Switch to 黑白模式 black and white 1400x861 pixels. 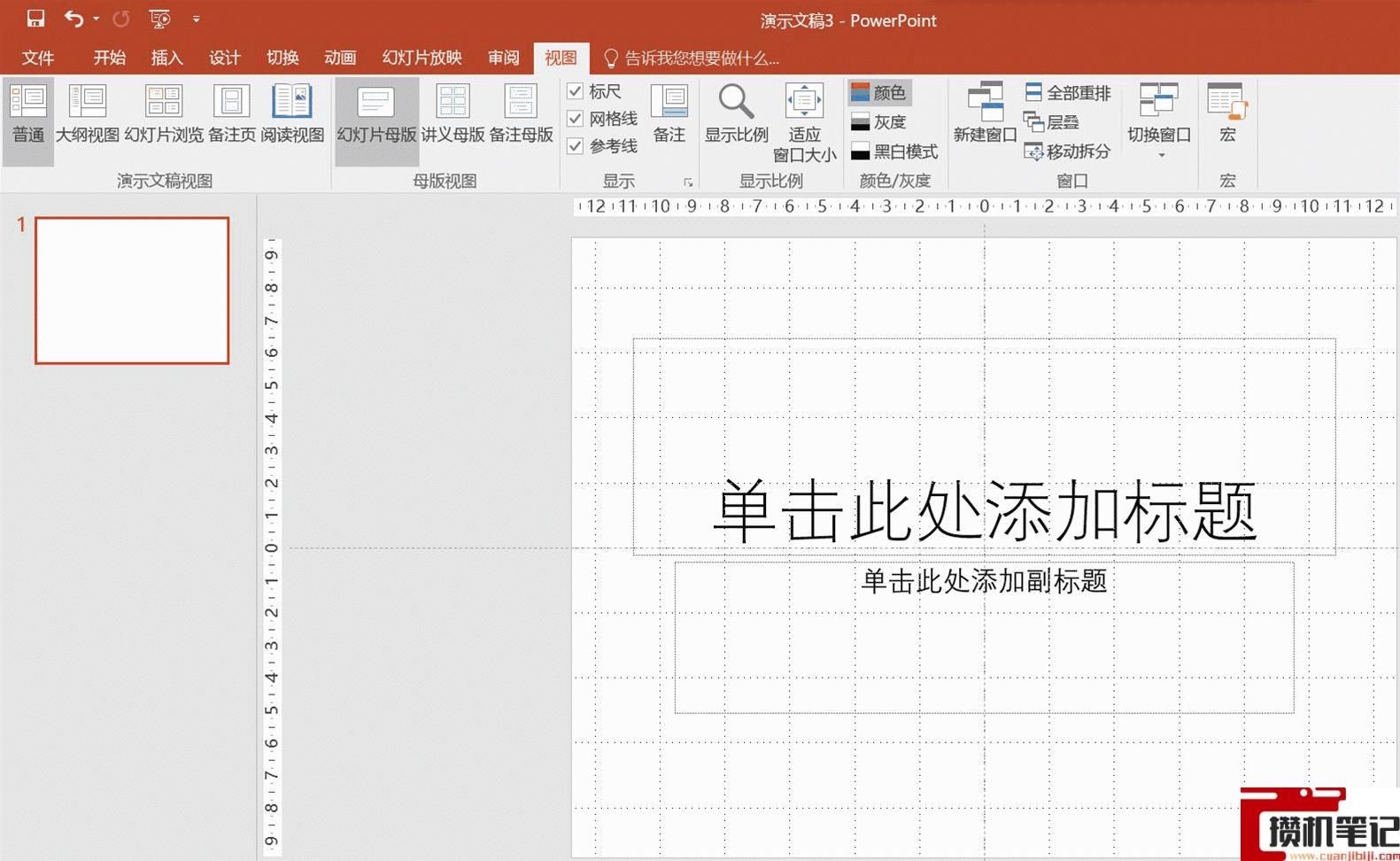click(x=894, y=151)
